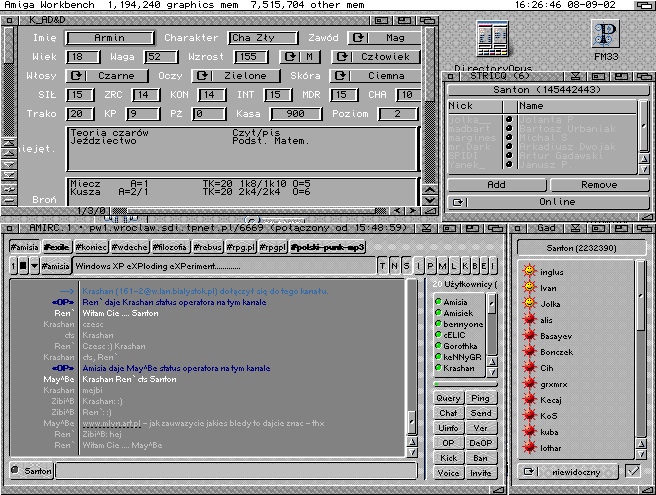Viewport: 656px width, 495px height.
Task: Click the Query button in AmIRC
Action: 448,398
